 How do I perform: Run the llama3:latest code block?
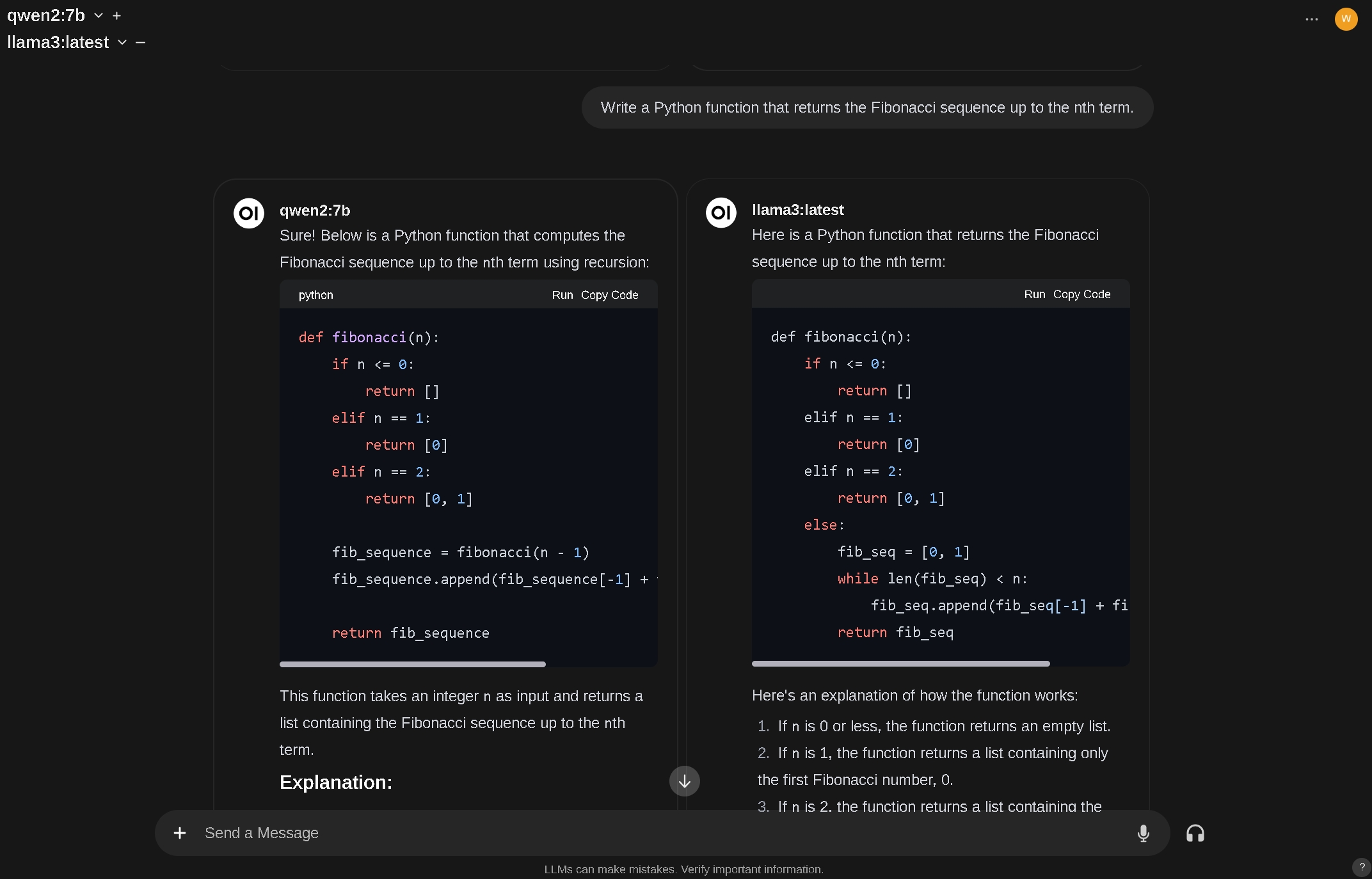pyautogui.click(x=1034, y=294)
